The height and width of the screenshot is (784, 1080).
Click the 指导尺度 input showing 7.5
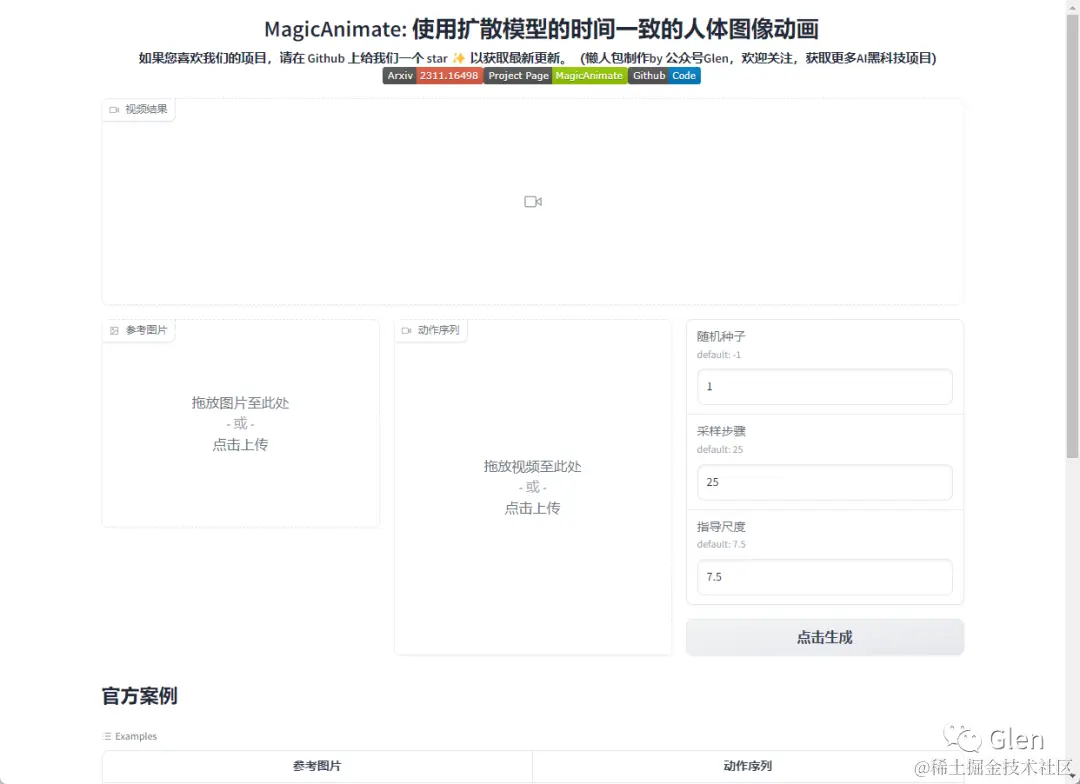[x=824, y=577]
